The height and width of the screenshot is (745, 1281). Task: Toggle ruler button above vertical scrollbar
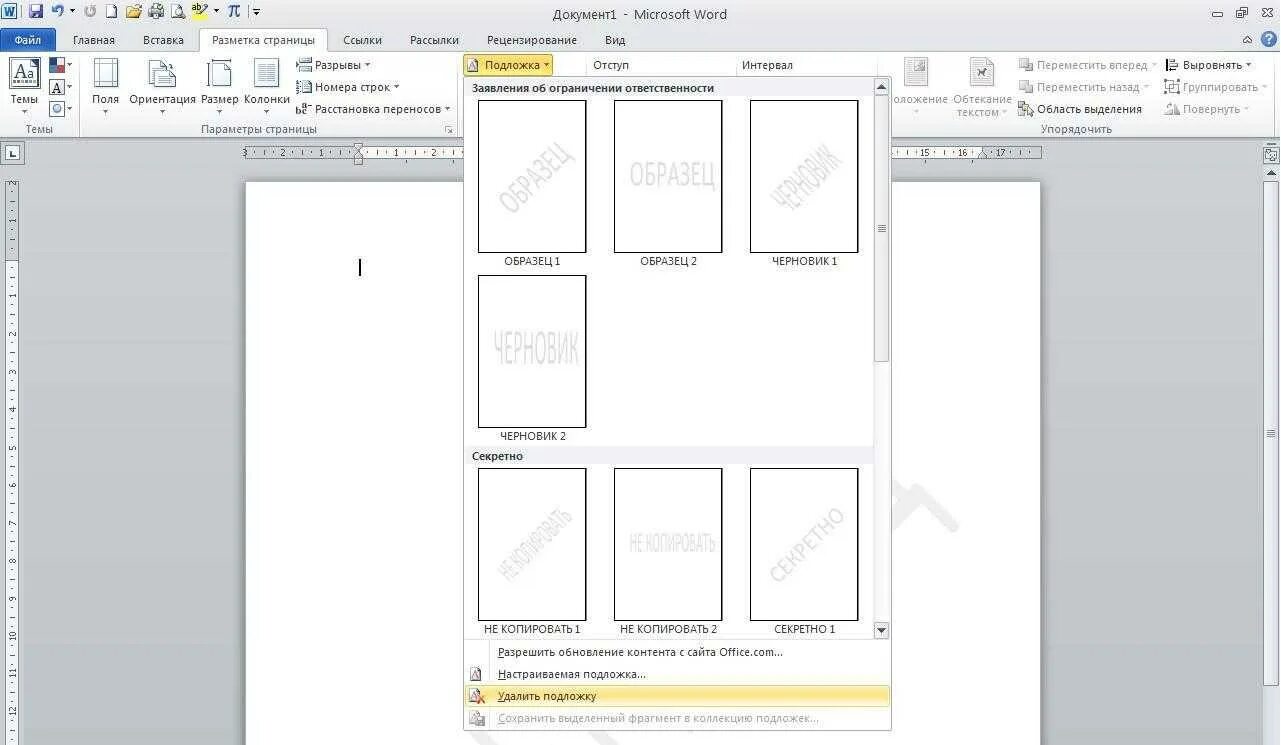coord(1271,153)
